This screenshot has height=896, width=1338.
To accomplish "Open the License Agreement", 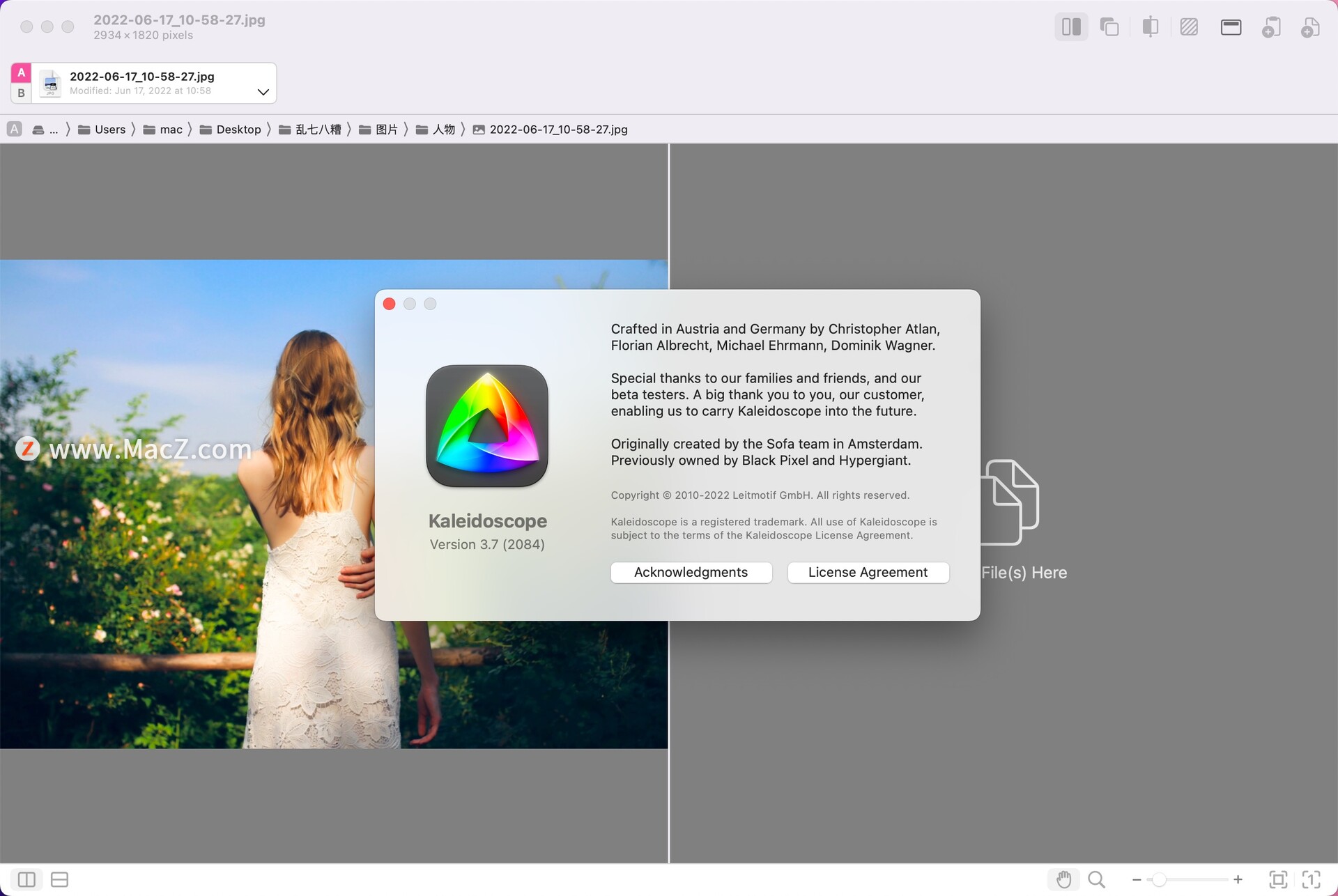I will click(x=868, y=572).
